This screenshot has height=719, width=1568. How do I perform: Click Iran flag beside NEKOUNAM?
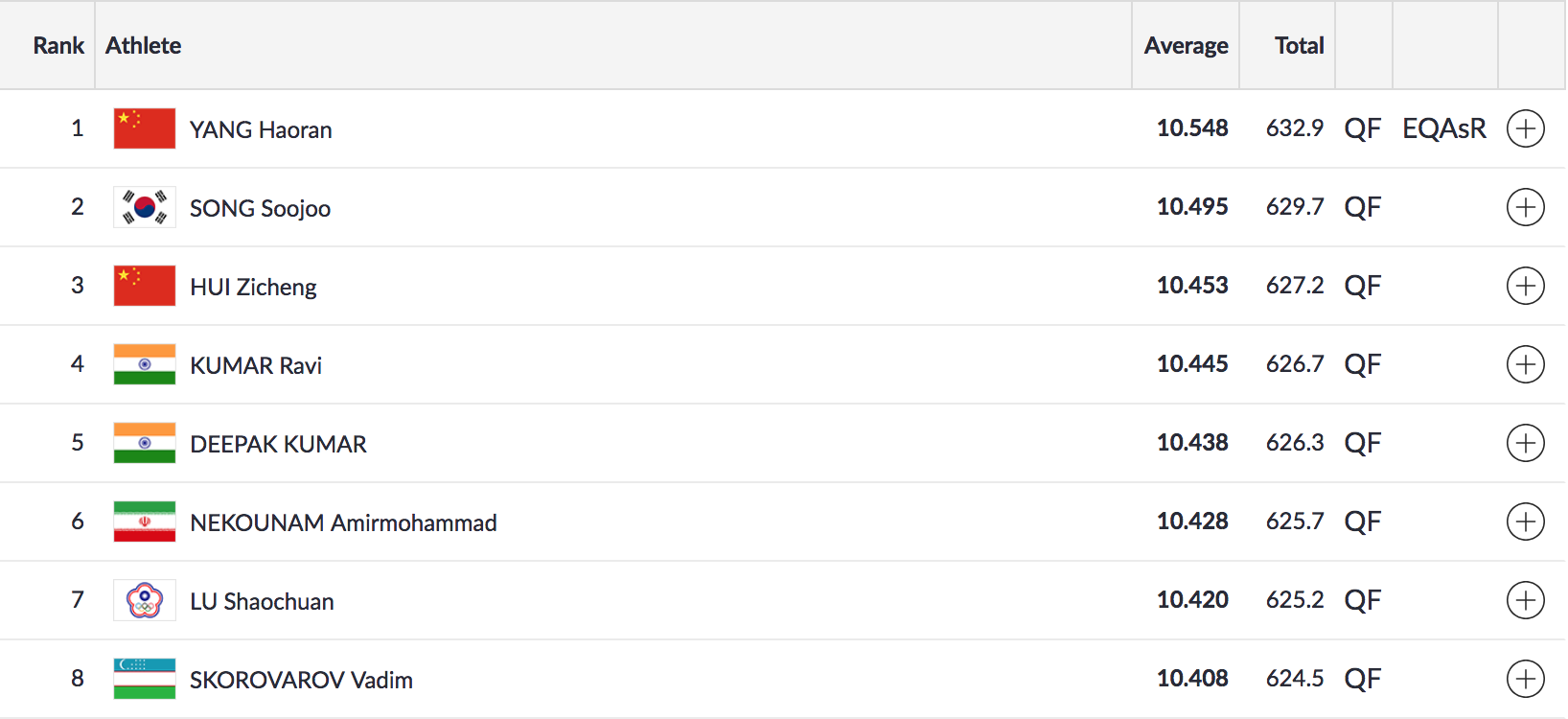click(x=144, y=522)
